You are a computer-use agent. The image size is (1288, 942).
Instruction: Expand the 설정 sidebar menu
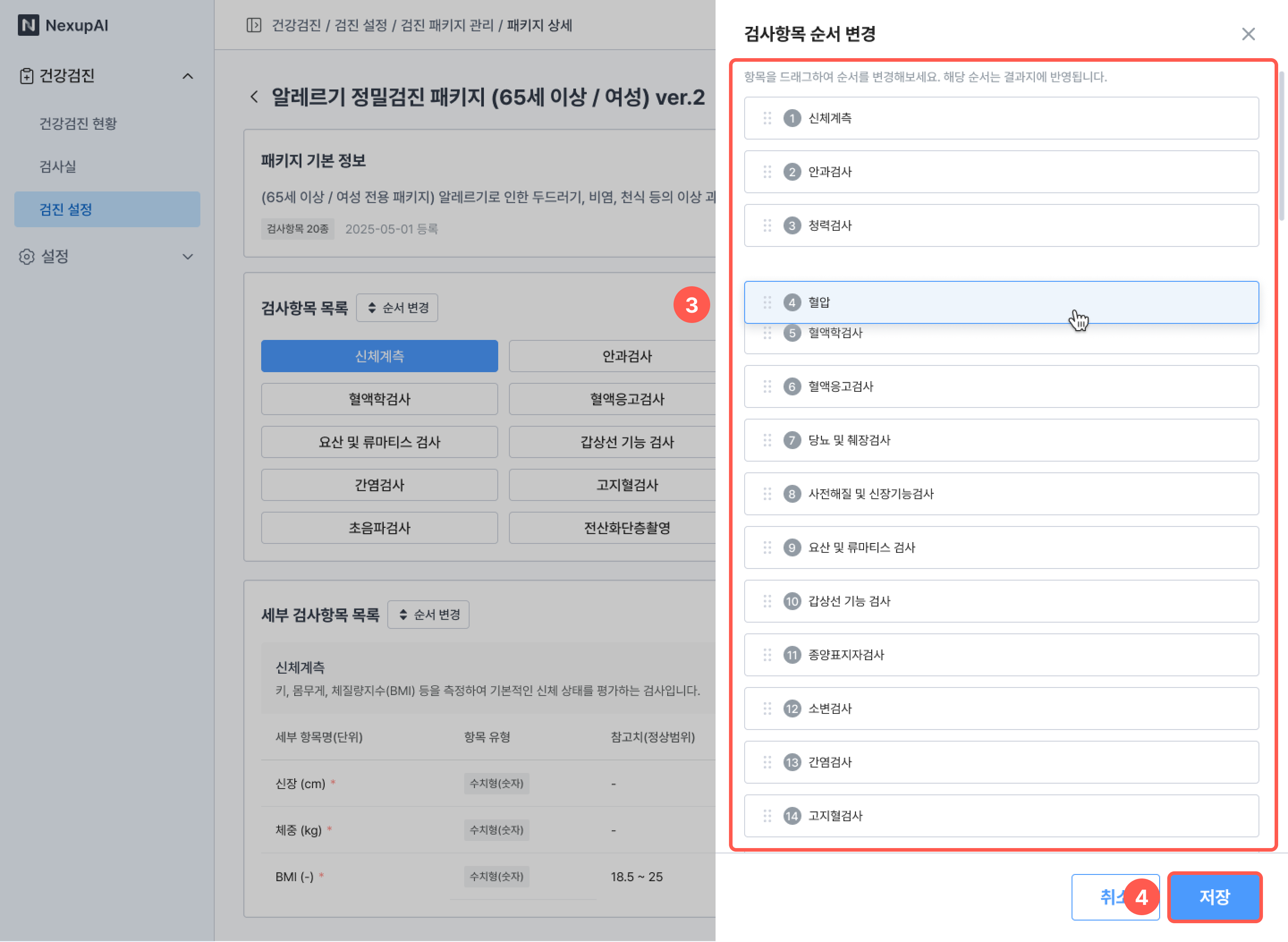click(187, 257)
